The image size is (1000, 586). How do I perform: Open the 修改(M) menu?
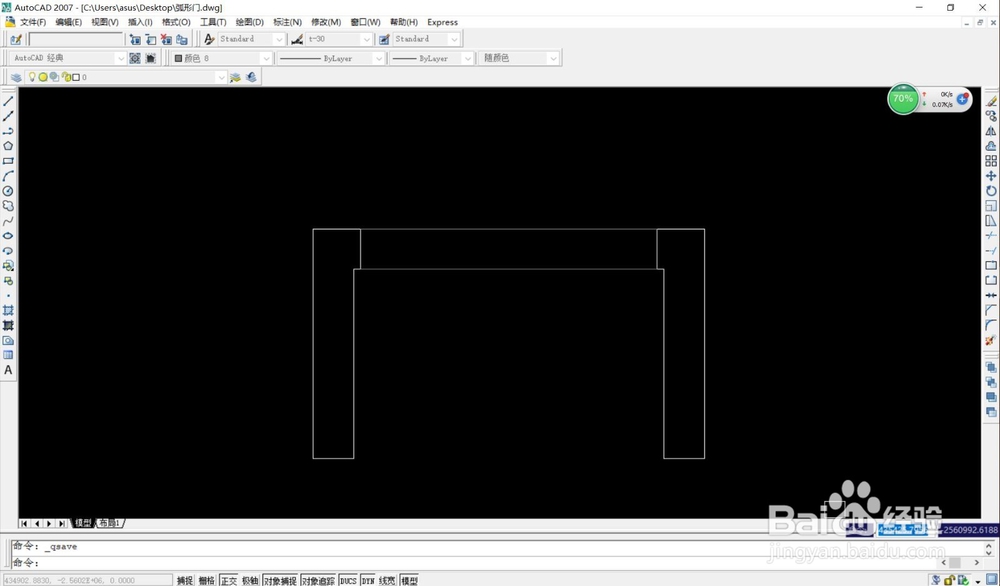[x=326, y=22]
